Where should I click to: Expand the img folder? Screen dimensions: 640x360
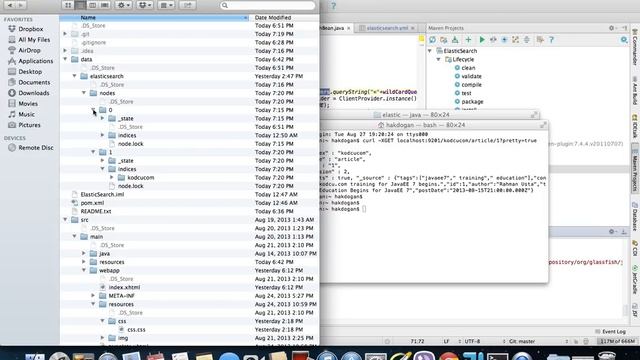point(102,338)
